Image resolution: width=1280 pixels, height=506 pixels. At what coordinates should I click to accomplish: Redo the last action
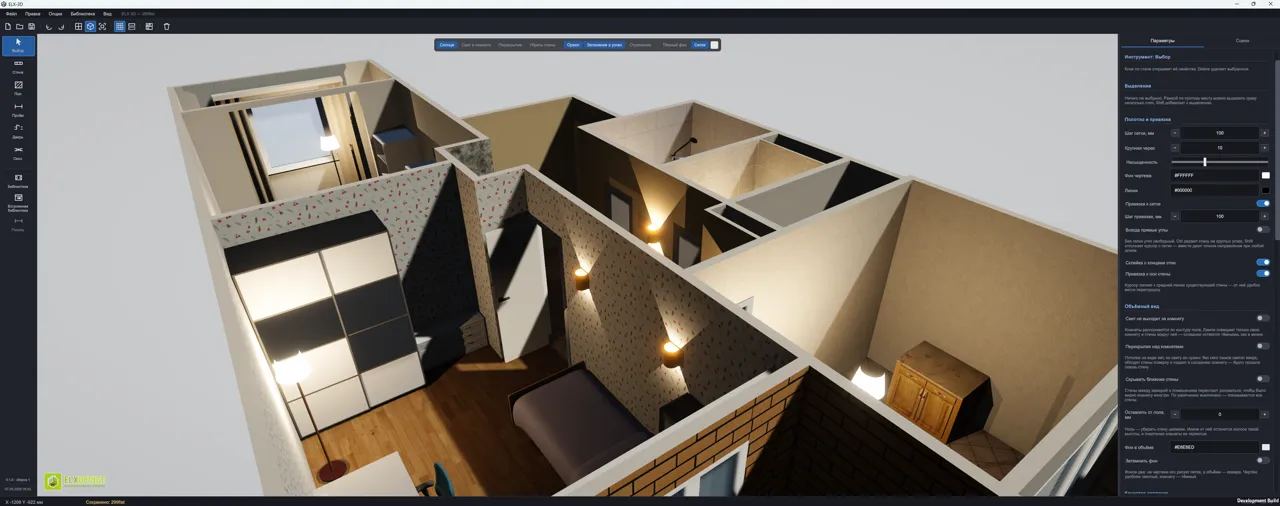[x=61, y=26]
